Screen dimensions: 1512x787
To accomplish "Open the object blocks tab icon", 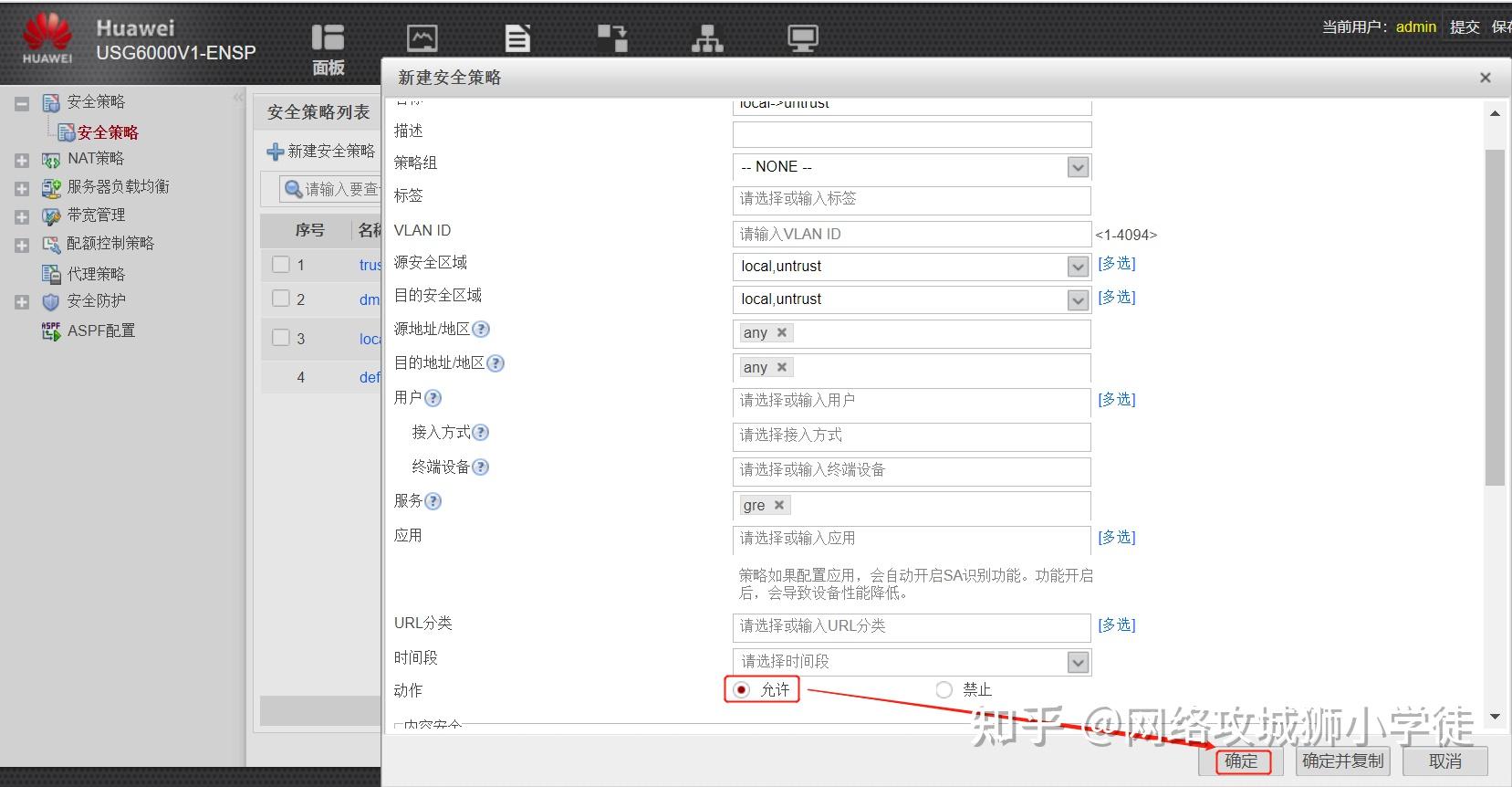I will pyautogui.click(x=612, y=38).
